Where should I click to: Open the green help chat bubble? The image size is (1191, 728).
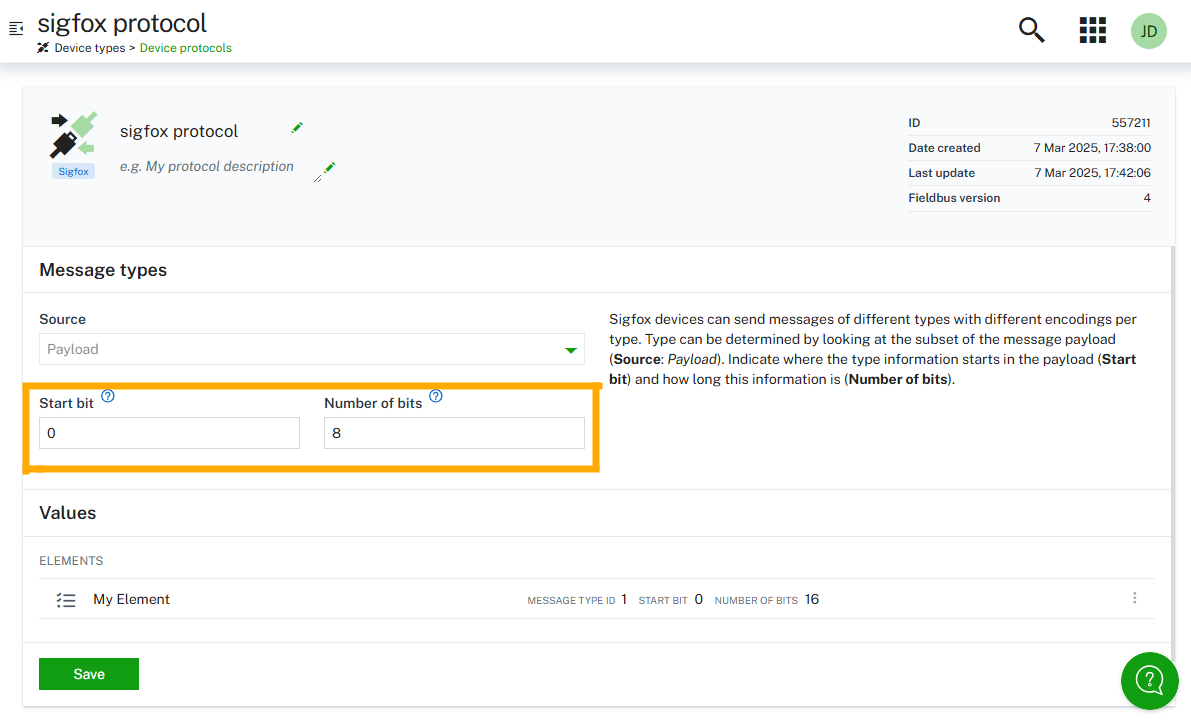(1149, 680)
